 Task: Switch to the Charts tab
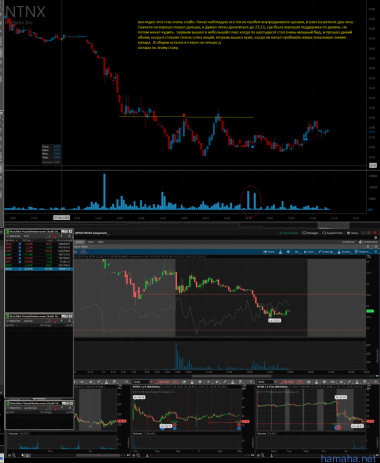[80, 242]
